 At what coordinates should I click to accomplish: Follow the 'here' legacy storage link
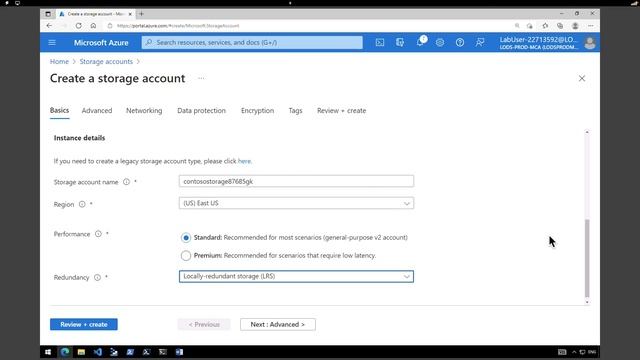tap(244, 161)
